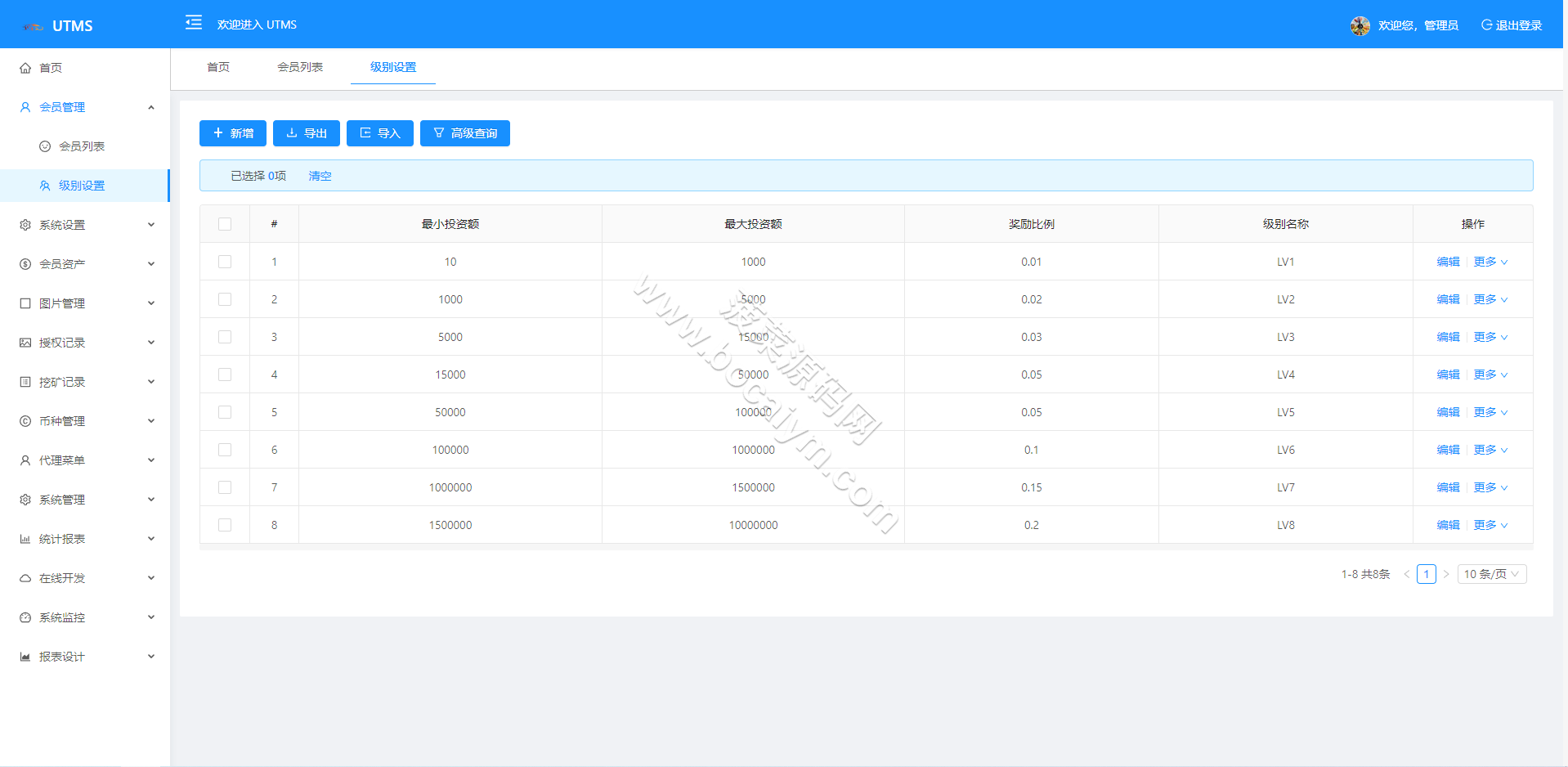Expand the 币种管理 menu chevron
This screenshot has width=1568, height=767.
pyautogui.click(x=151, y=421)
